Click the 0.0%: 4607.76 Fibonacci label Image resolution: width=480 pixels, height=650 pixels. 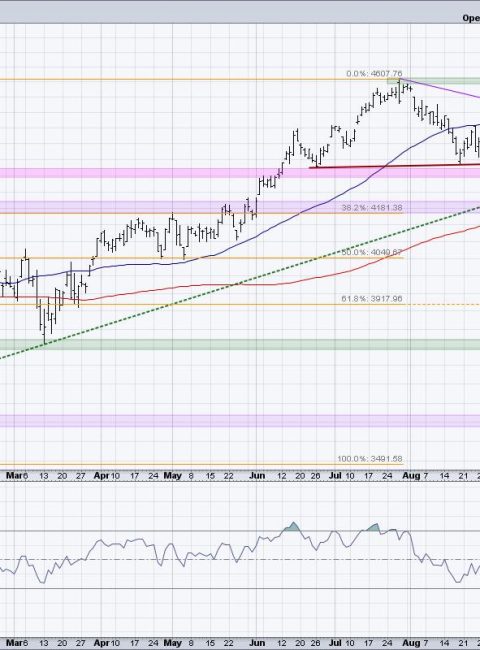[374, 74]
